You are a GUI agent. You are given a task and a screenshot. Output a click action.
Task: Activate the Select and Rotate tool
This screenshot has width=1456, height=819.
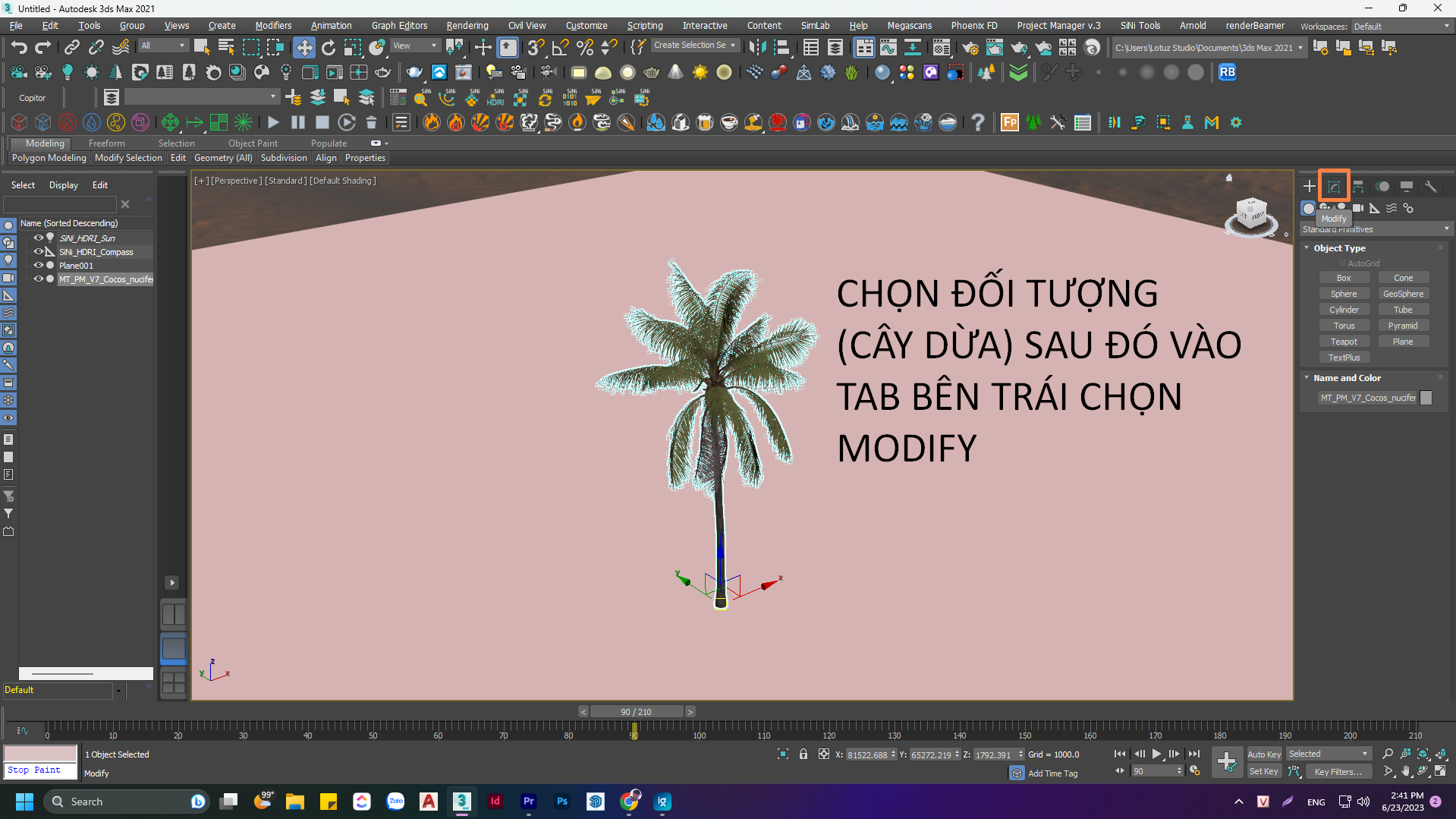(x=329, y=48)
